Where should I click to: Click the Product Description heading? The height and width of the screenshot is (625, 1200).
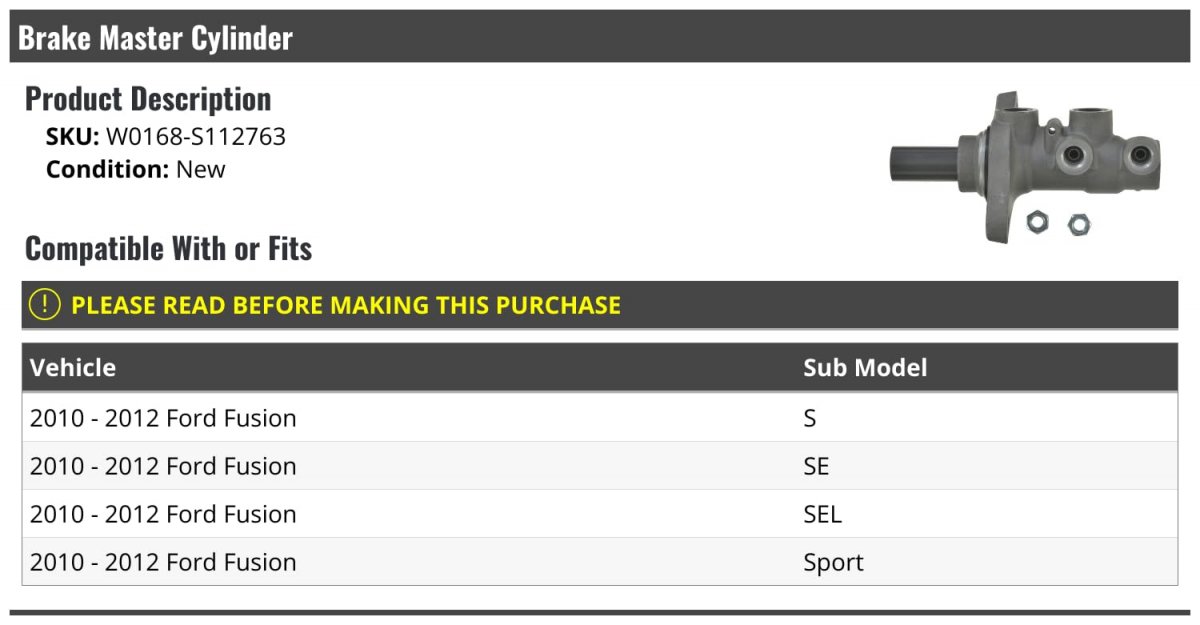click(x=148, y=99)
